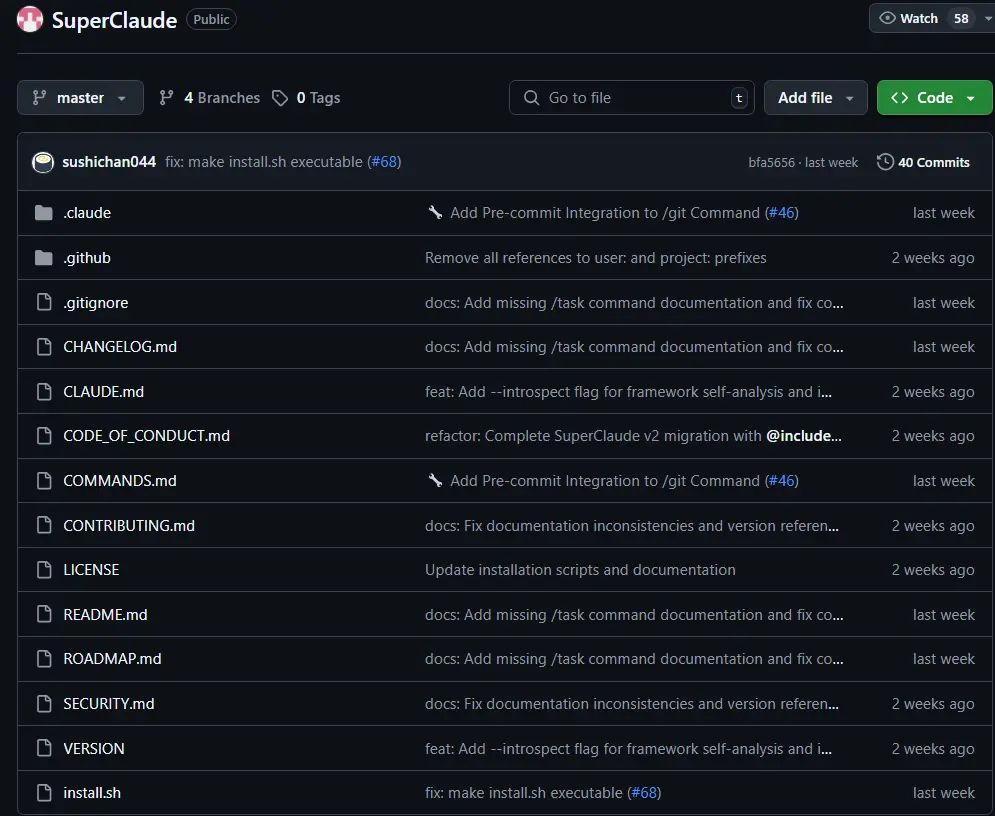Click the commit history clock icon

(x=885, y=162)
